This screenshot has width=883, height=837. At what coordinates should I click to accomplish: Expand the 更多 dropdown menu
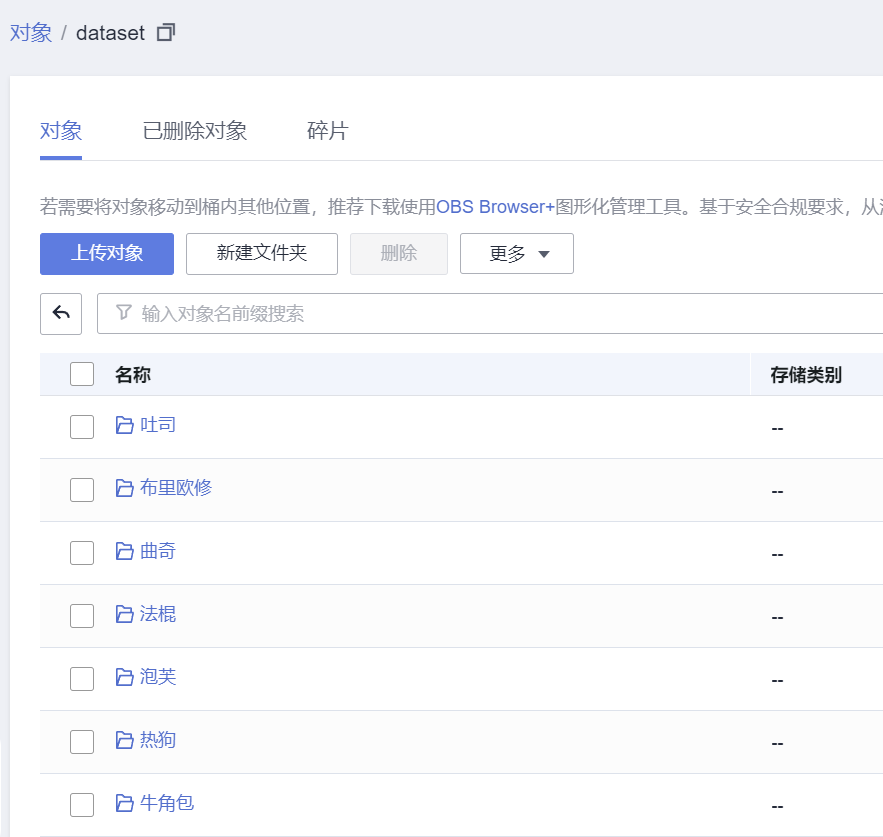(517, 254)
